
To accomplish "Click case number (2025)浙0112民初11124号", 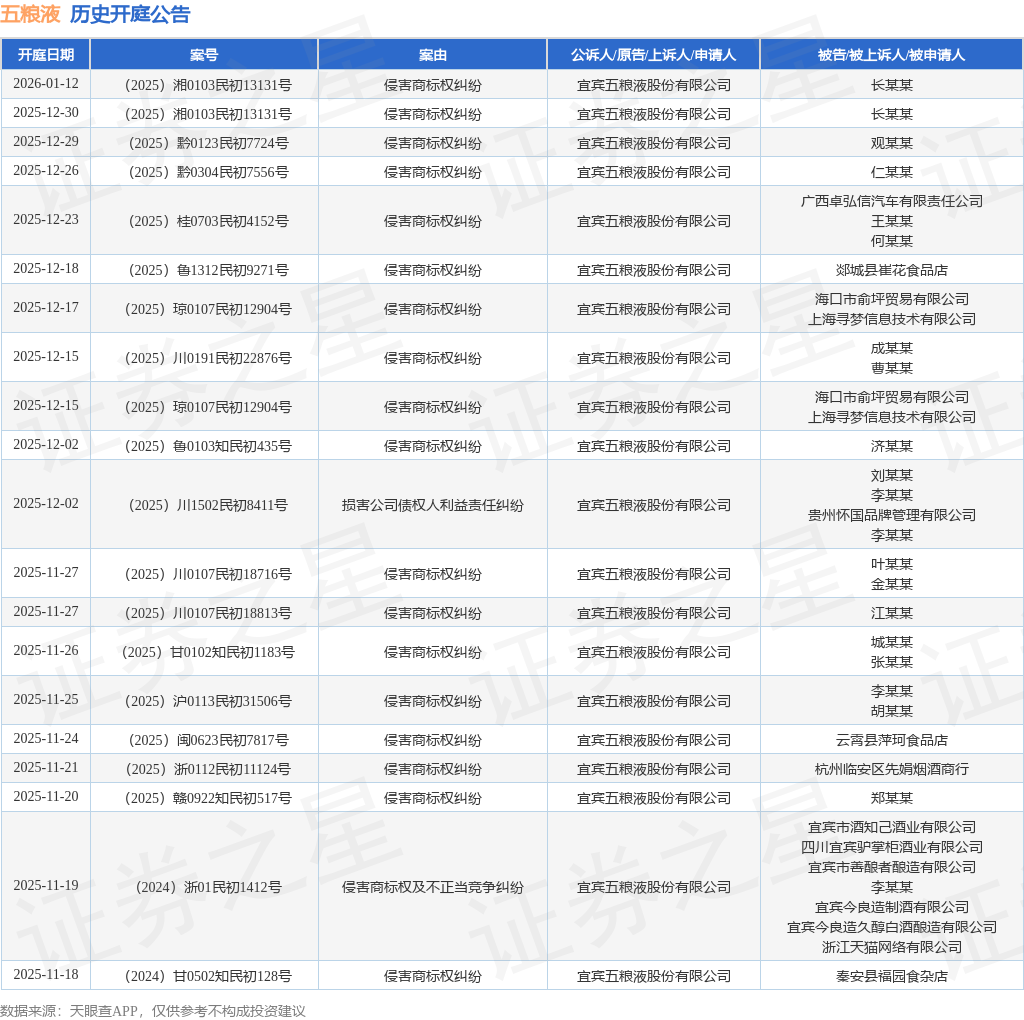I will 208,770.
